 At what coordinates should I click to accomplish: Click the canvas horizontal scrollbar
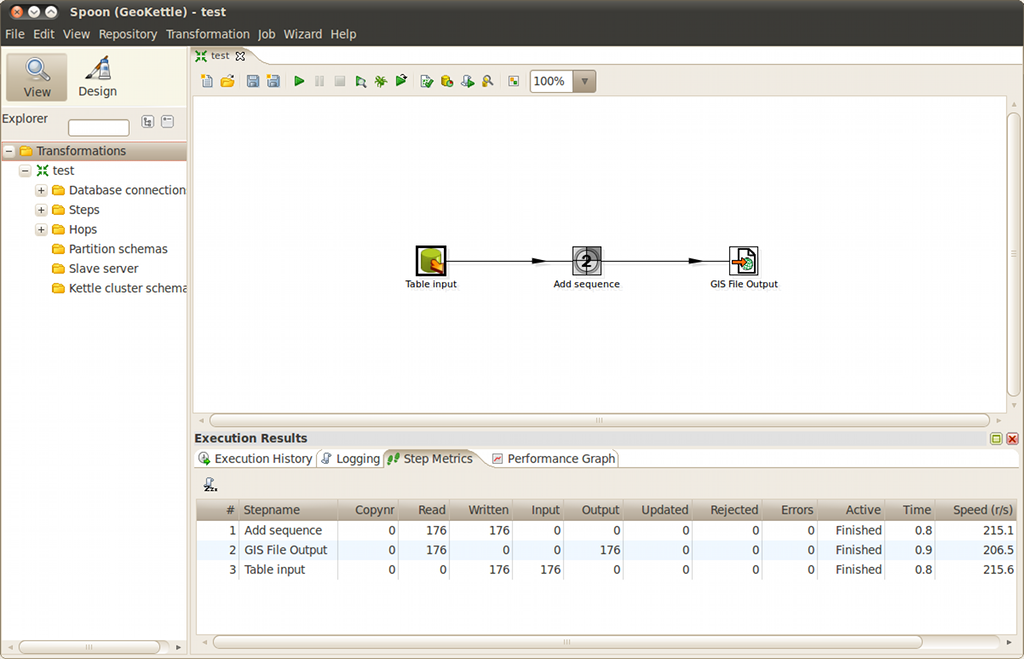pos(600,420)
